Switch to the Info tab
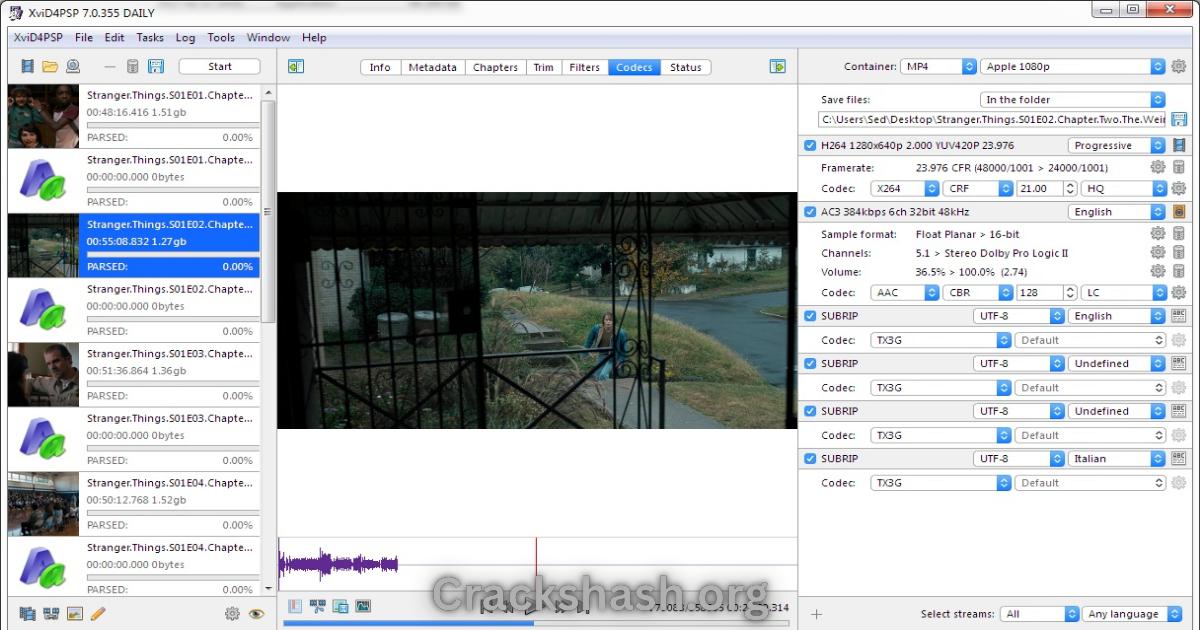1200x630 pixels. point(380,67)
